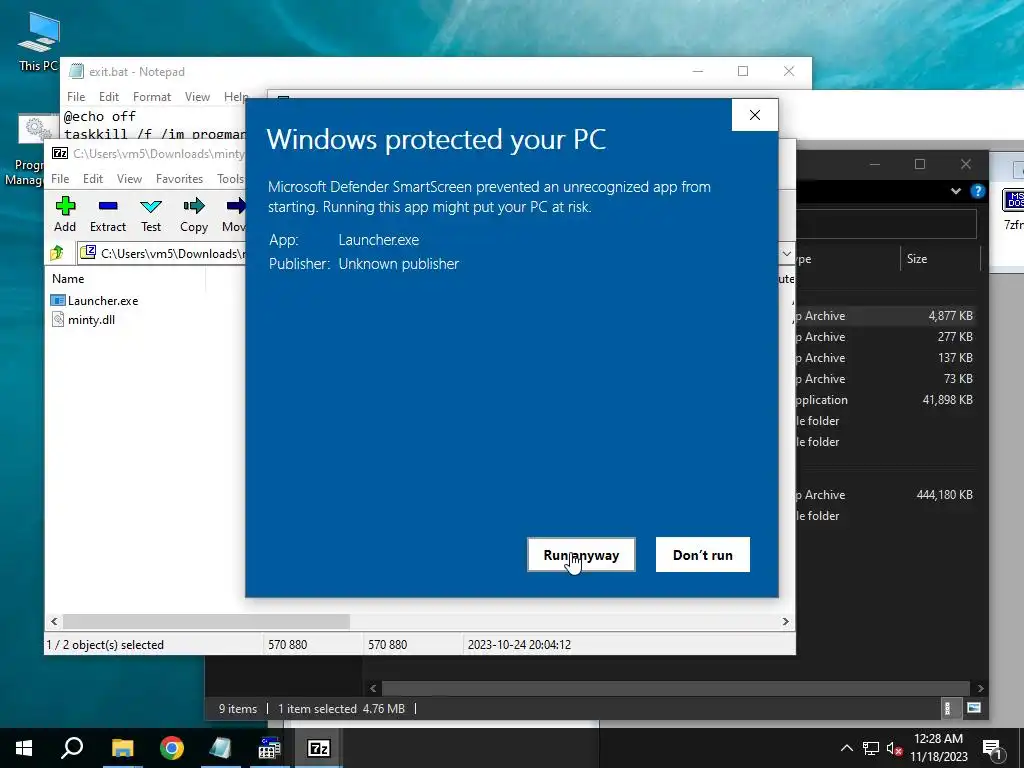Click 7-Zip horizontal scrollbar left arrow
1024x768 pixels.
(x=54, y=621)
